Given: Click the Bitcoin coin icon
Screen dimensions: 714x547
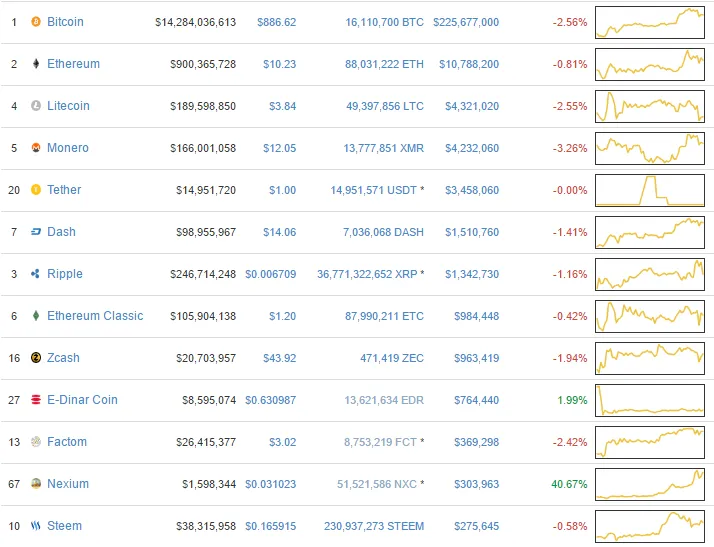Looking at the screenshot, I should pos(36,21).
